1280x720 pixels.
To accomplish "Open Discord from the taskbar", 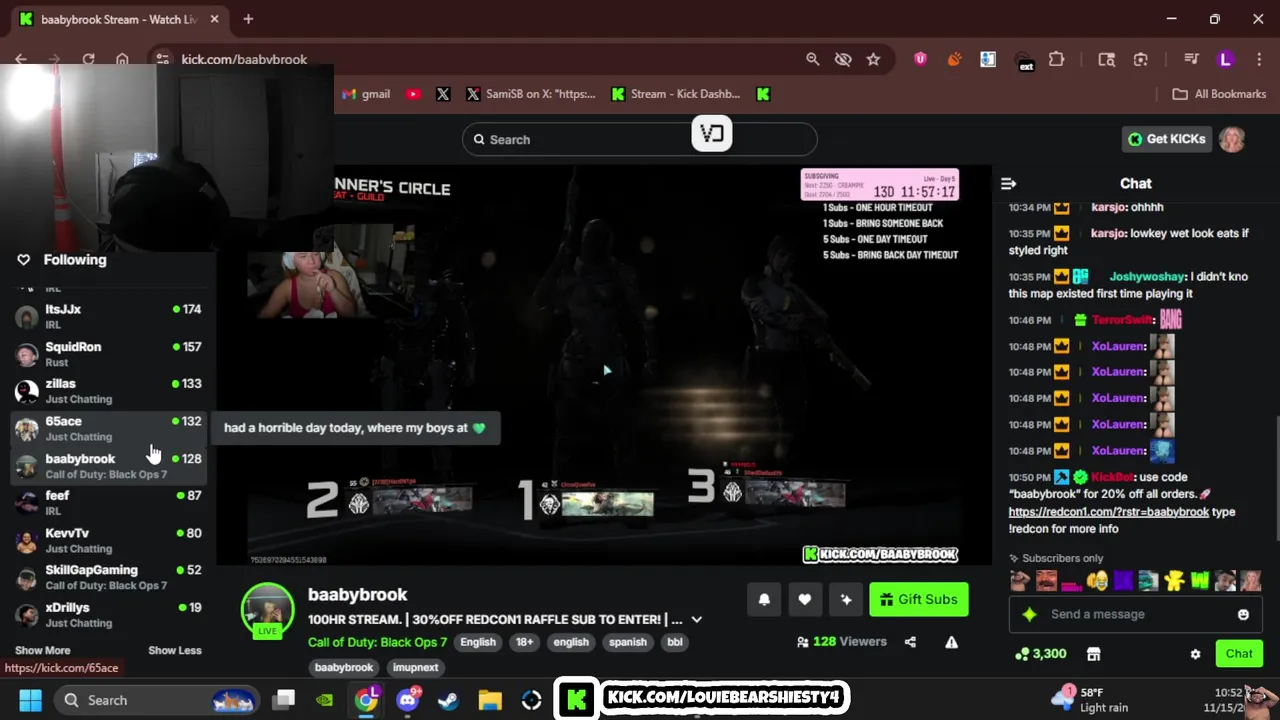I will tap(407, 700).
